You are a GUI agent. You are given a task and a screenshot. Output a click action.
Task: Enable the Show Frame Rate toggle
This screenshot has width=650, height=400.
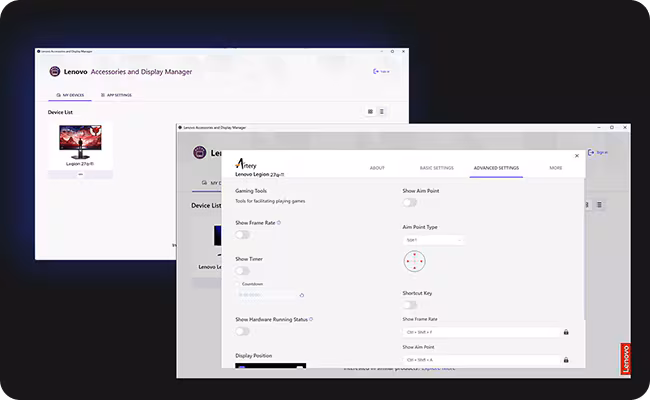click(242, 235)
